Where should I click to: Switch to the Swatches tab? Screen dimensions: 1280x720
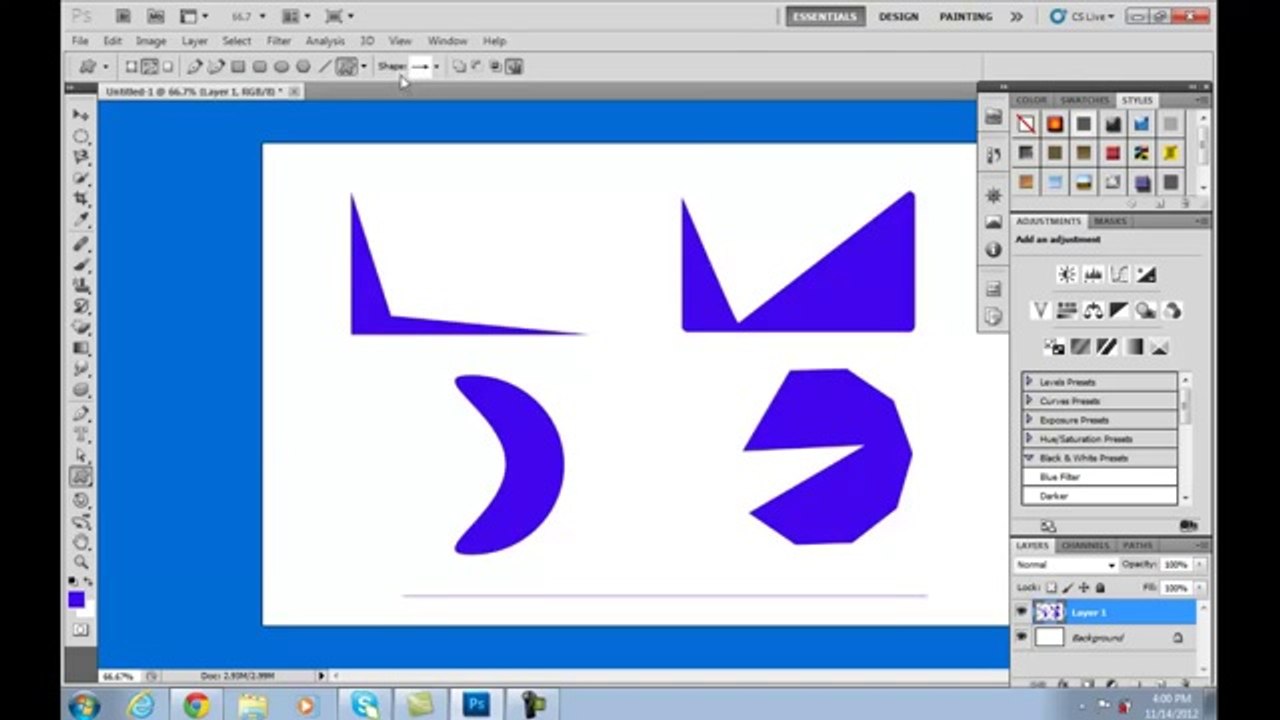tap(1084, 101)
